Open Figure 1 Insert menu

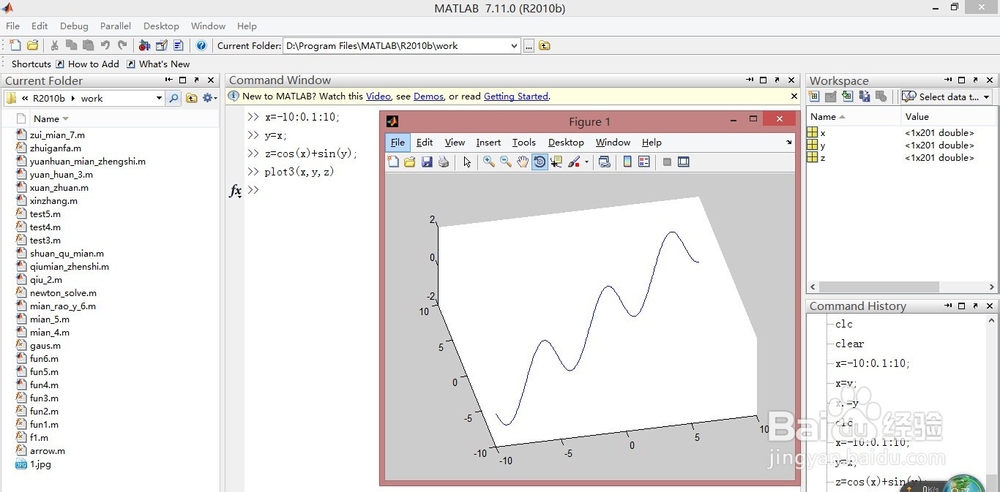pos(489,142)
